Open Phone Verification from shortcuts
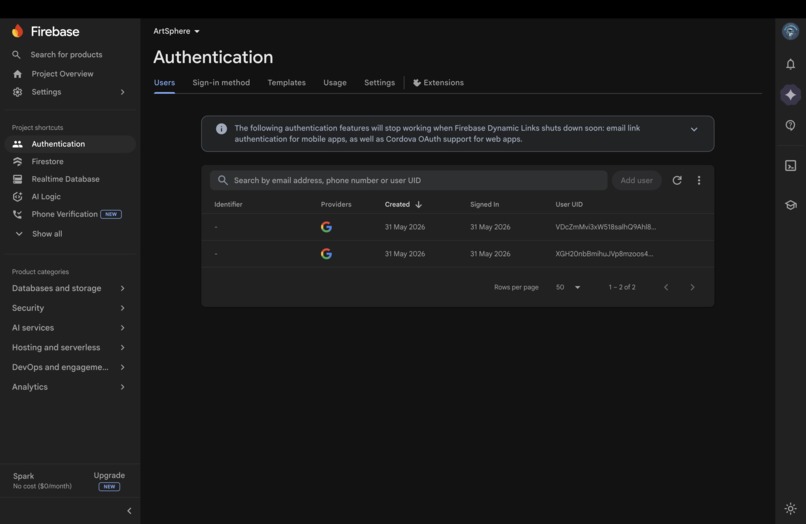This screenshot has width=806, height=524. pyautogui.click(x=64, y=214)
